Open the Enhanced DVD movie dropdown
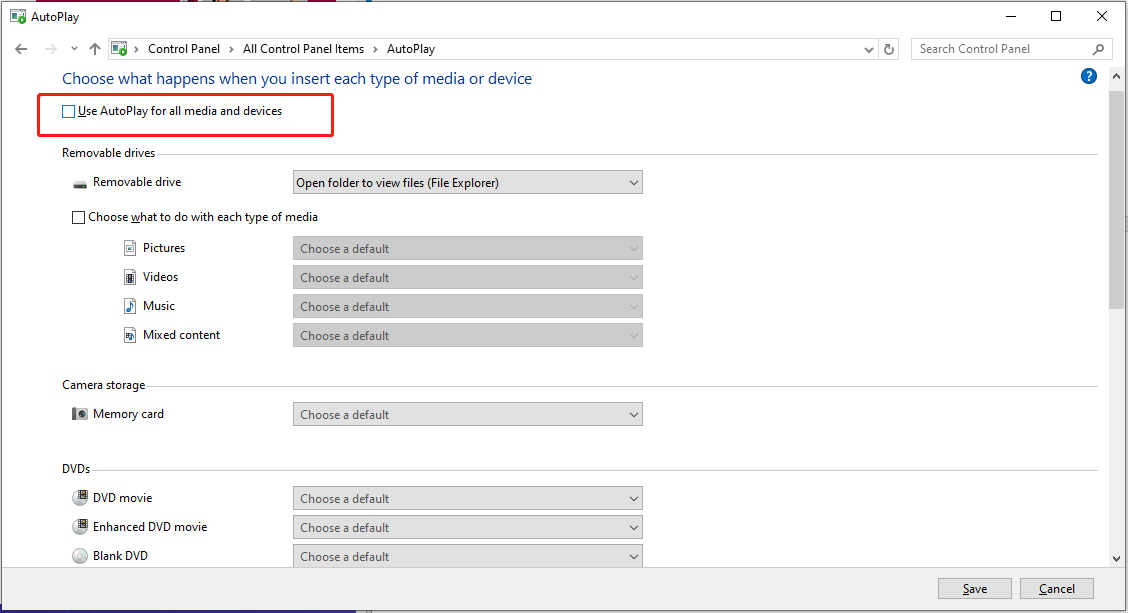Viewport: 1128px width, 613px height. pos(467,528)
